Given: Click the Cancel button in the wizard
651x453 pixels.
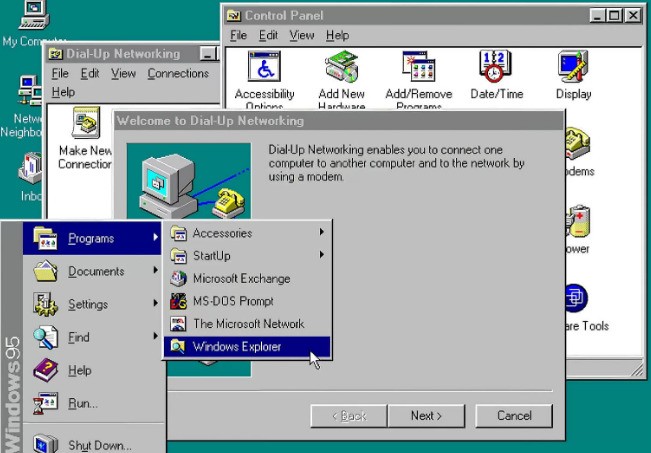Looking at the screenshot, I should 514,416.
